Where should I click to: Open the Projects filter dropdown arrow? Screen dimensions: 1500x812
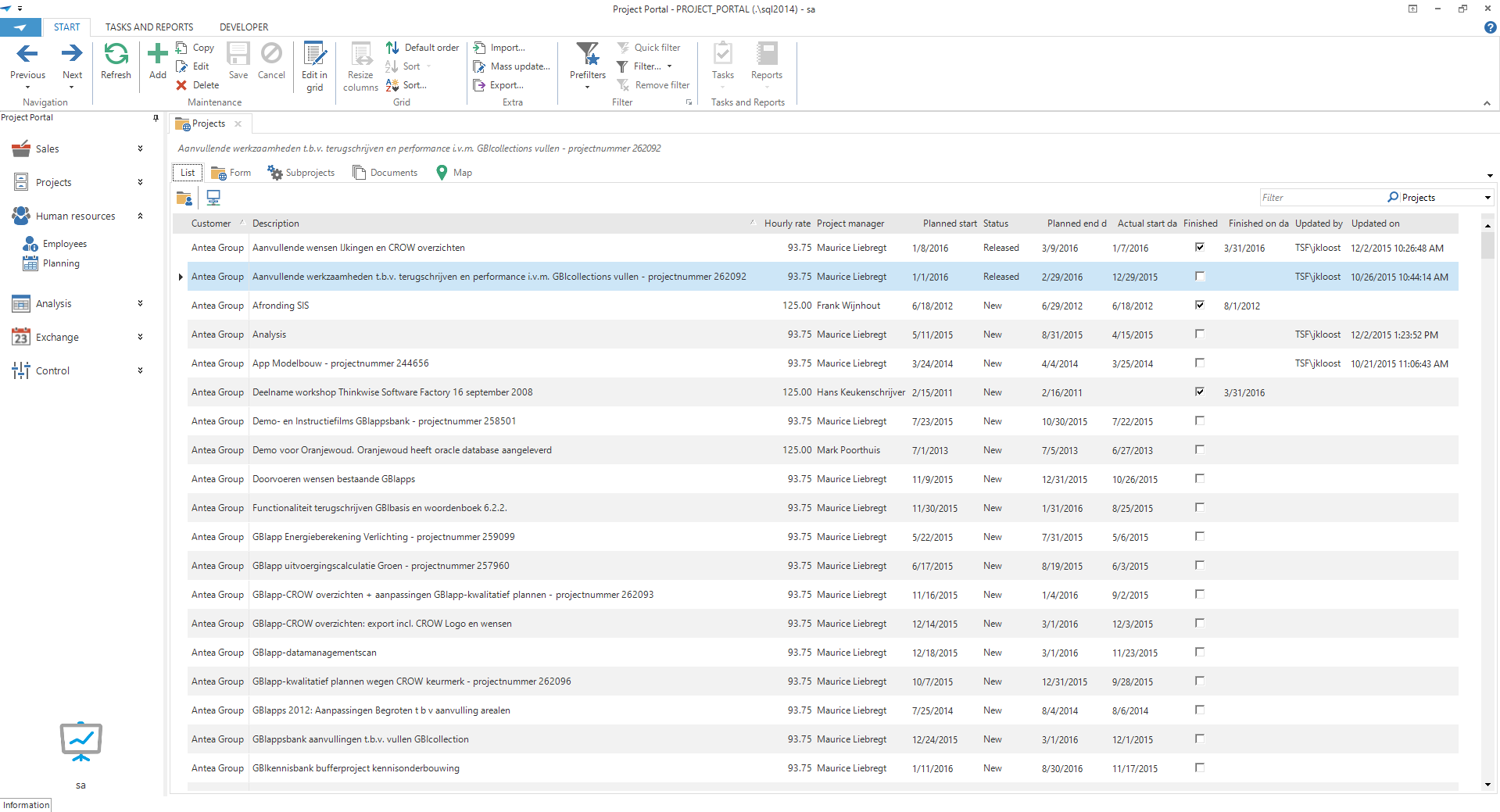tap(1487, 198)
